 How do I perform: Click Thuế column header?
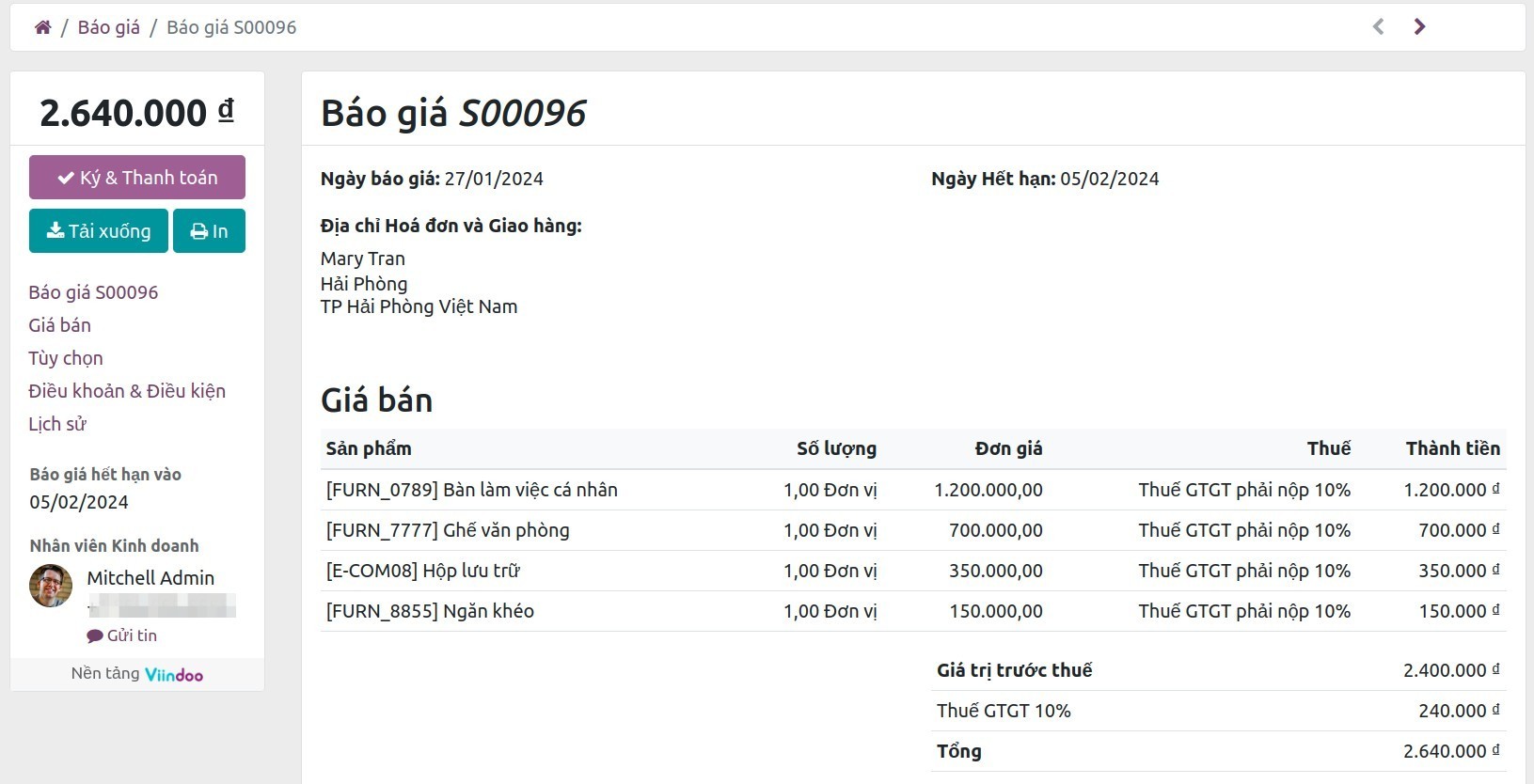point(1329,448)
